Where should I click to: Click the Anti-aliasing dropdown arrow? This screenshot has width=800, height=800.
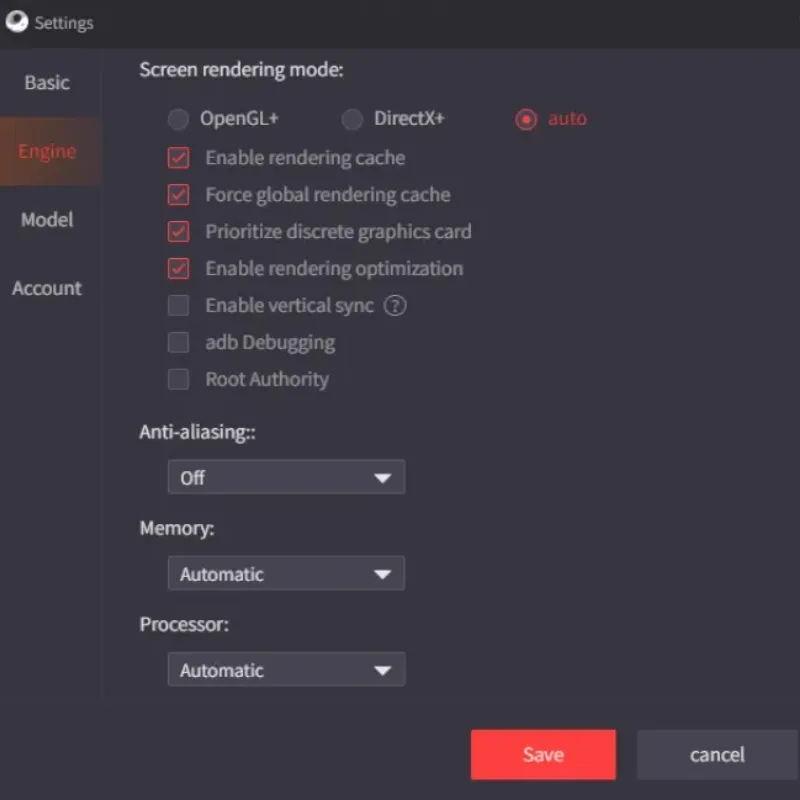click(x=384, y=477)
